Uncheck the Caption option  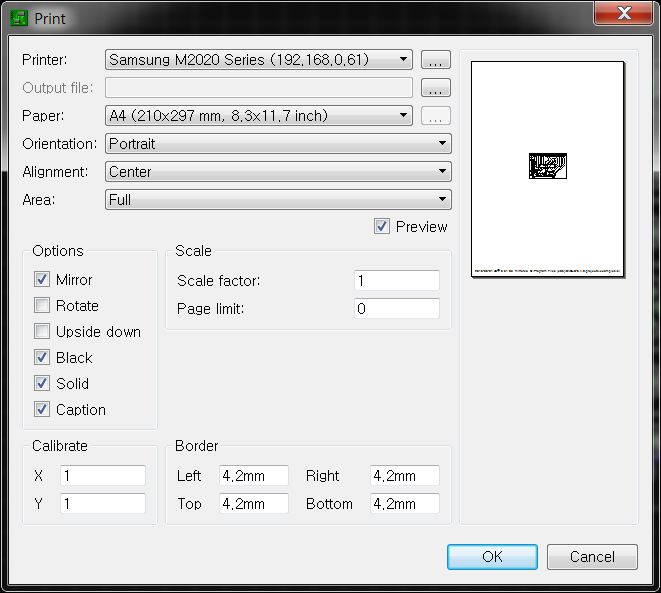pyautogui.click(x=42, y=409)
